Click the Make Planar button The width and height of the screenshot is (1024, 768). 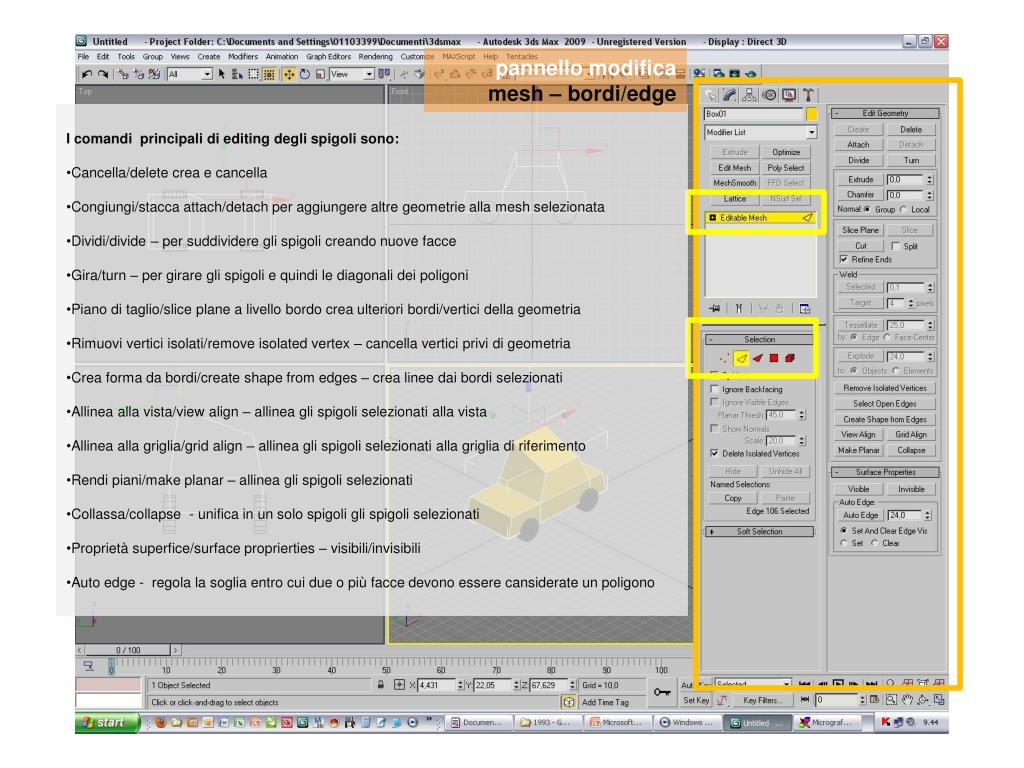point(859,450)
